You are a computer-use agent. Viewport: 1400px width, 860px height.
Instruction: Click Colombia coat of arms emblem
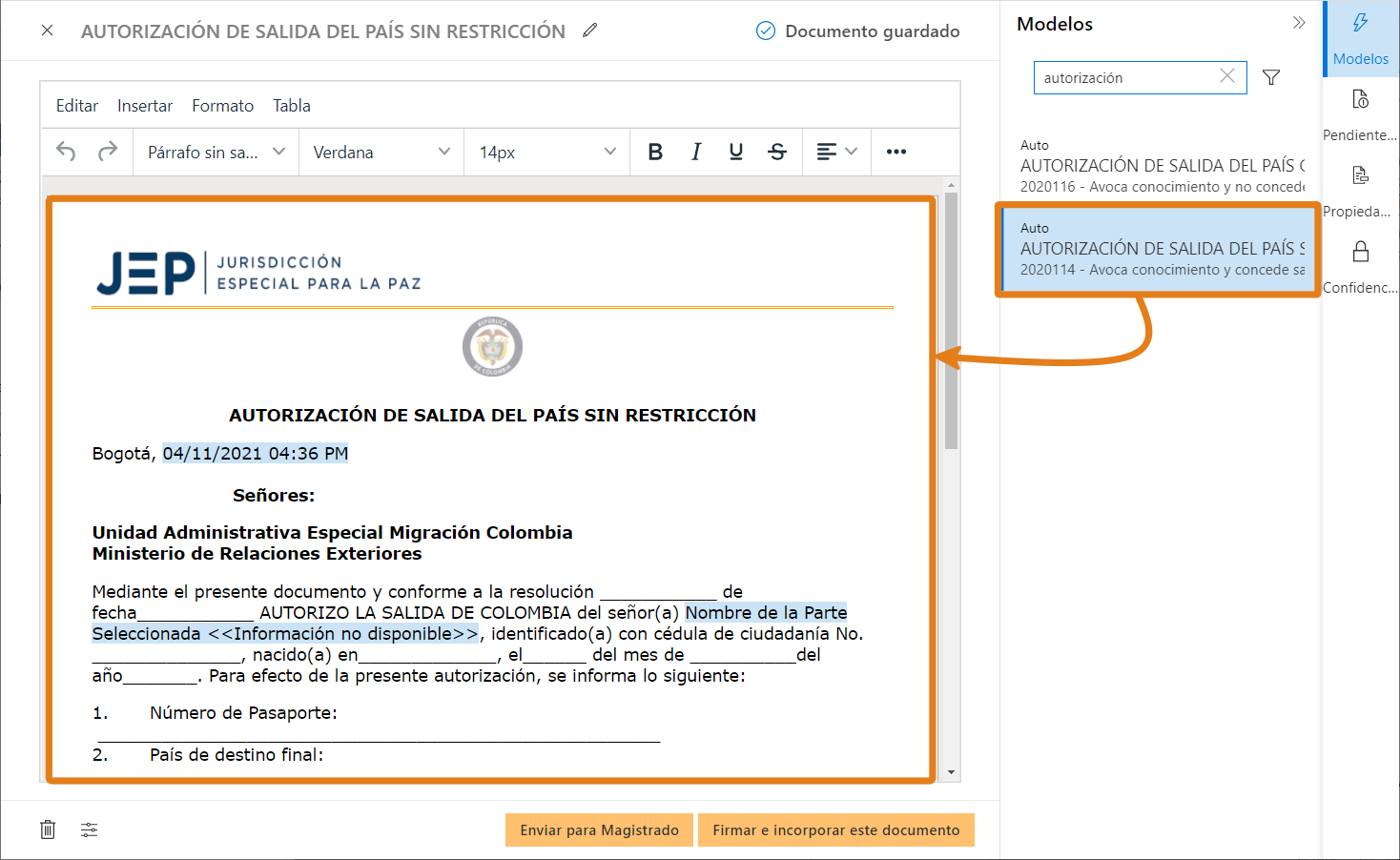click(492, 346)
